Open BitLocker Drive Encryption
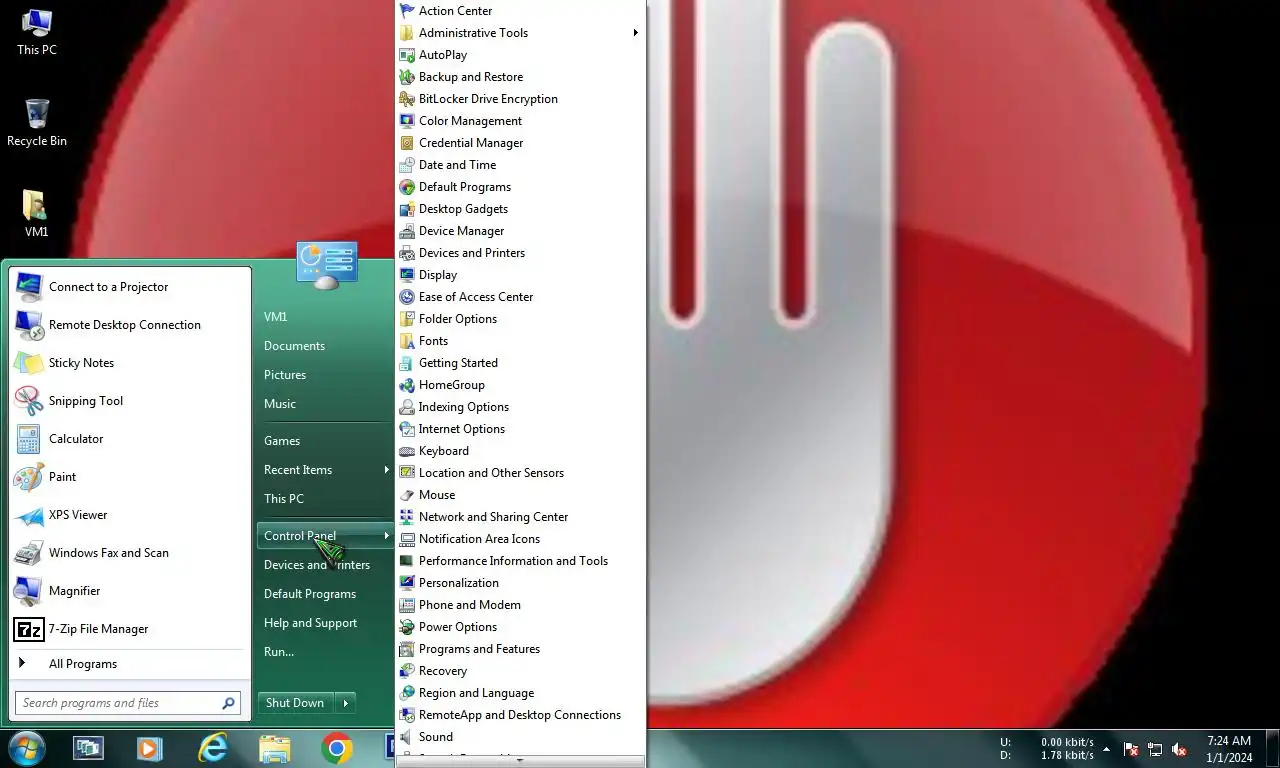1280x768 pixels. (x=520, y=99)
